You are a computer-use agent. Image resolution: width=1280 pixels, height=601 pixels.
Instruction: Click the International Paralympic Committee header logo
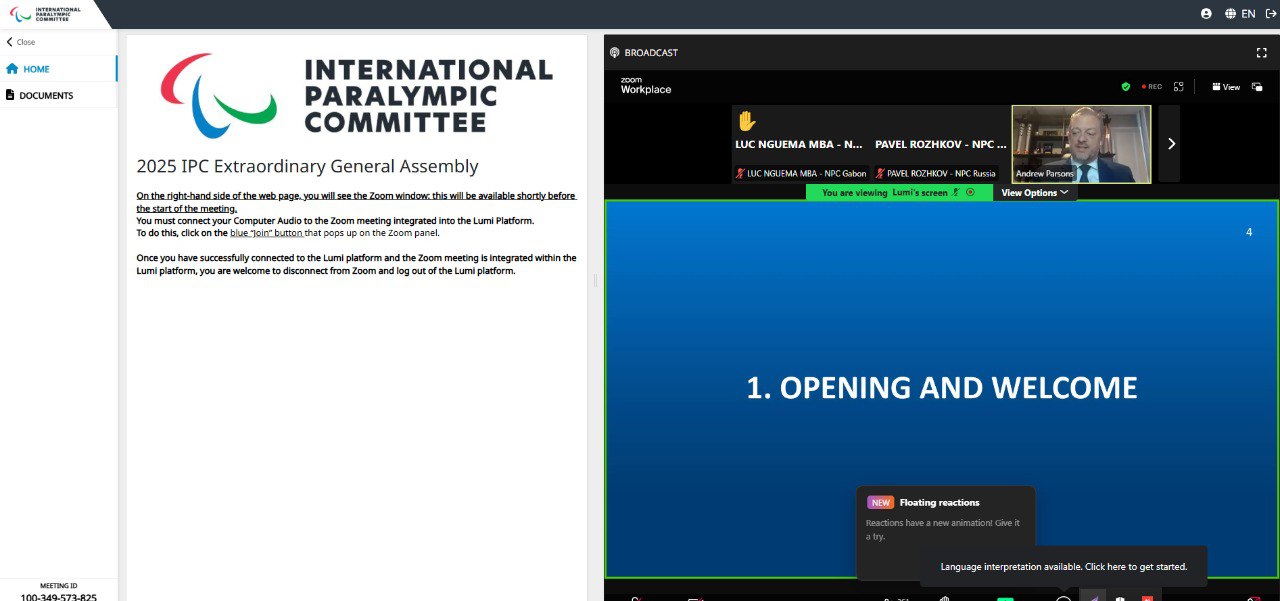coord(45,14)
